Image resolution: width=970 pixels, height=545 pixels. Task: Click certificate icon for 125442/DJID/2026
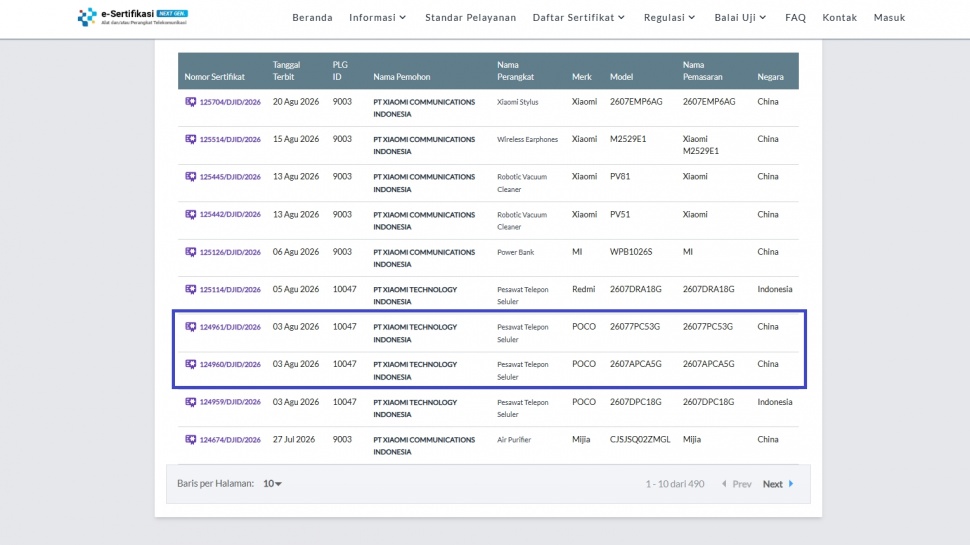191,215
